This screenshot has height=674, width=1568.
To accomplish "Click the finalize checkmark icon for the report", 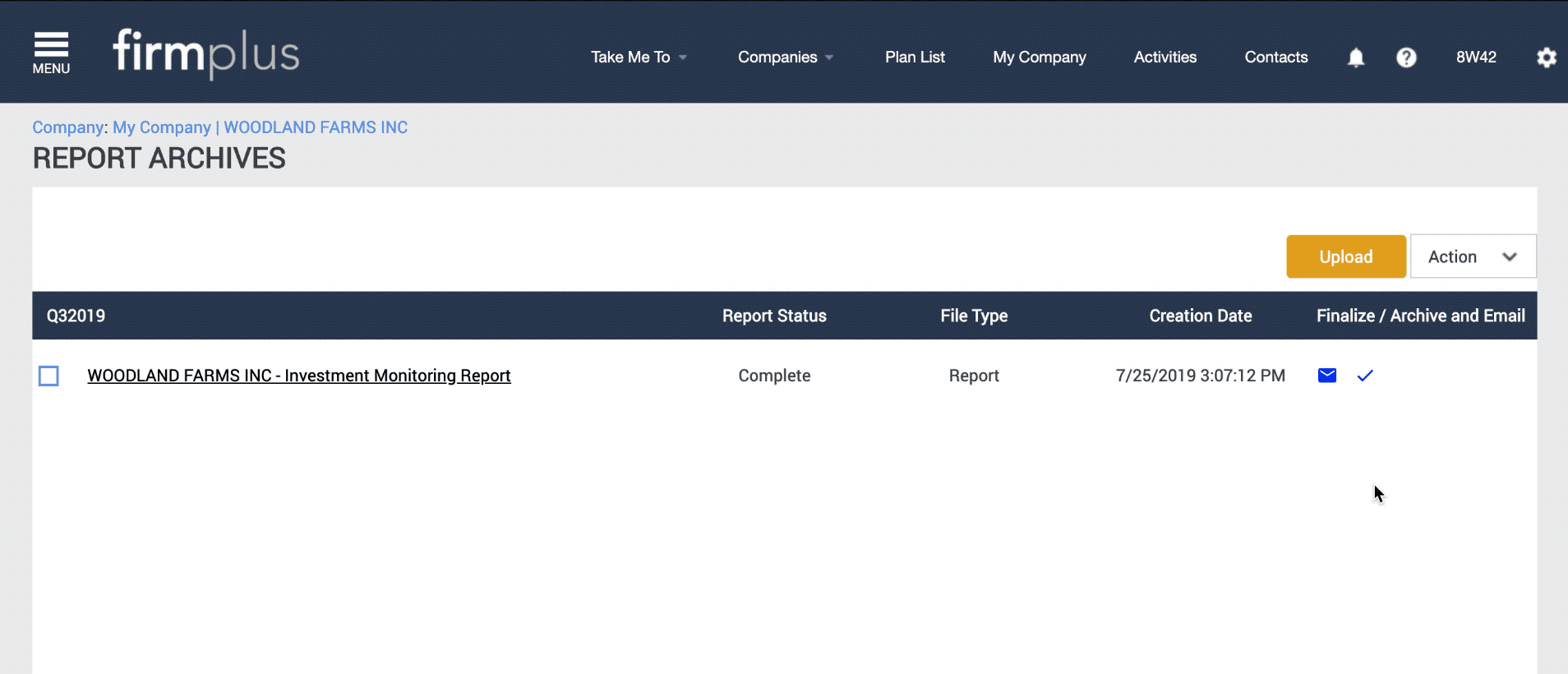I will (x=1365, y=376).
